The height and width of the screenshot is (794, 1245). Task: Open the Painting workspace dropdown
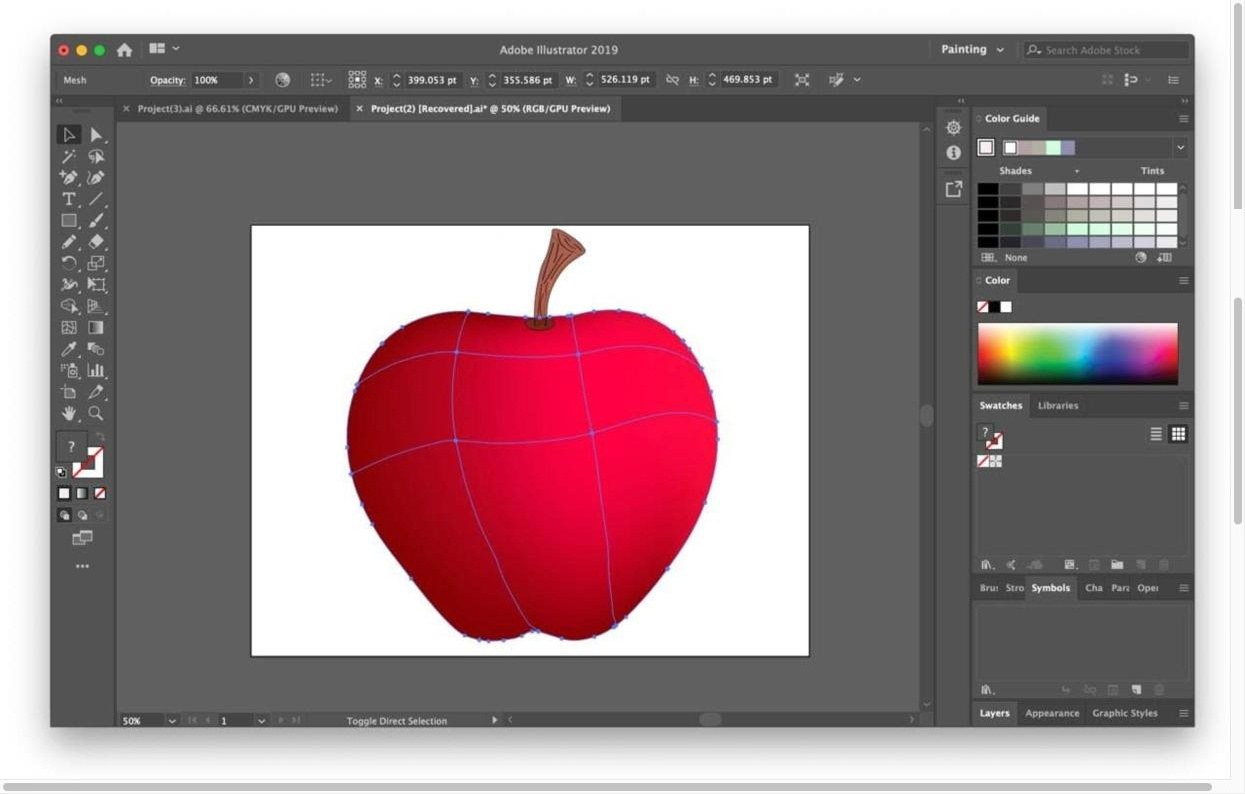pyautogui.click(x=972, y=49)
